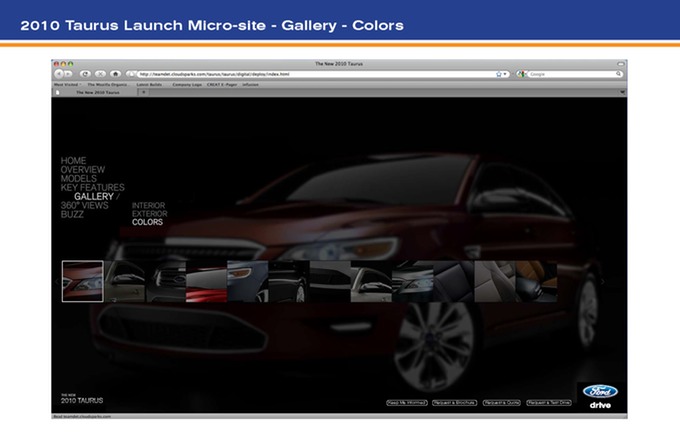Open a new tab with the plus button
The image size is (680, 439).
click(144, 92)
